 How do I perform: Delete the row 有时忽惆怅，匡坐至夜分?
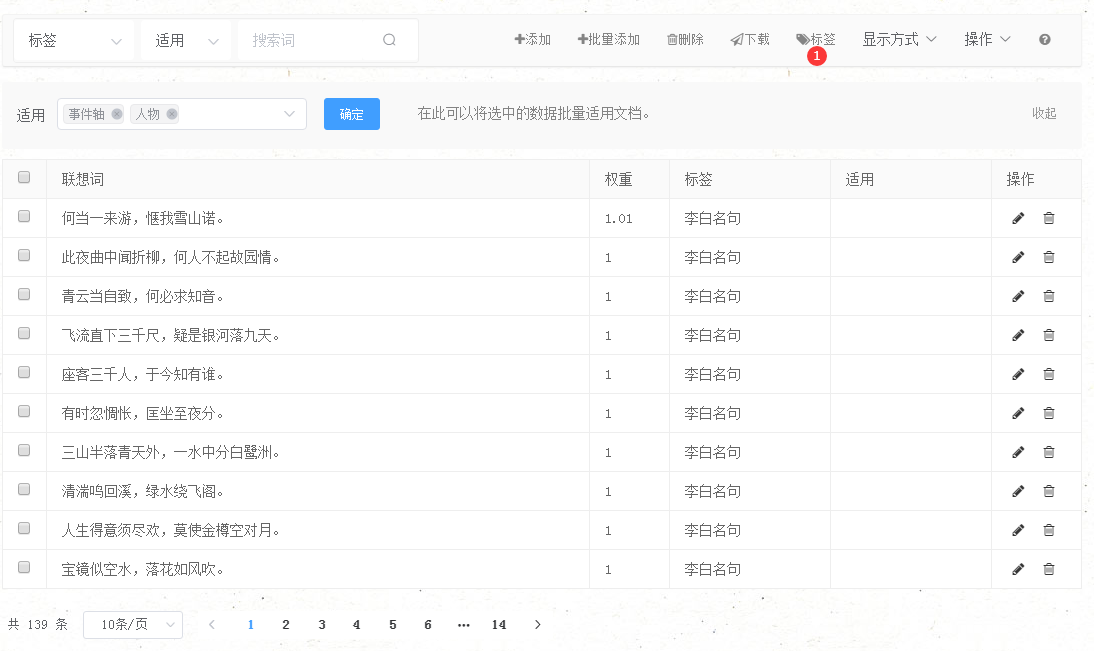pos(1049,414)
